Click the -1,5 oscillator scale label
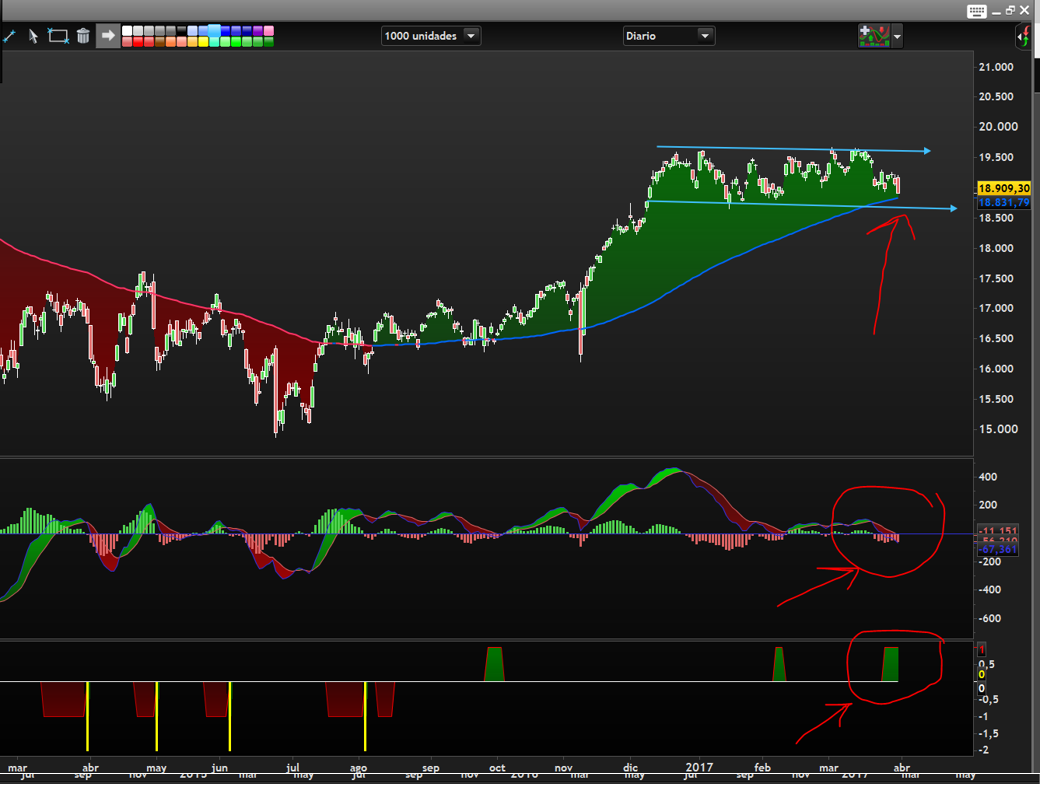This screenshot has height=785, width=1040. click(988, 733)
